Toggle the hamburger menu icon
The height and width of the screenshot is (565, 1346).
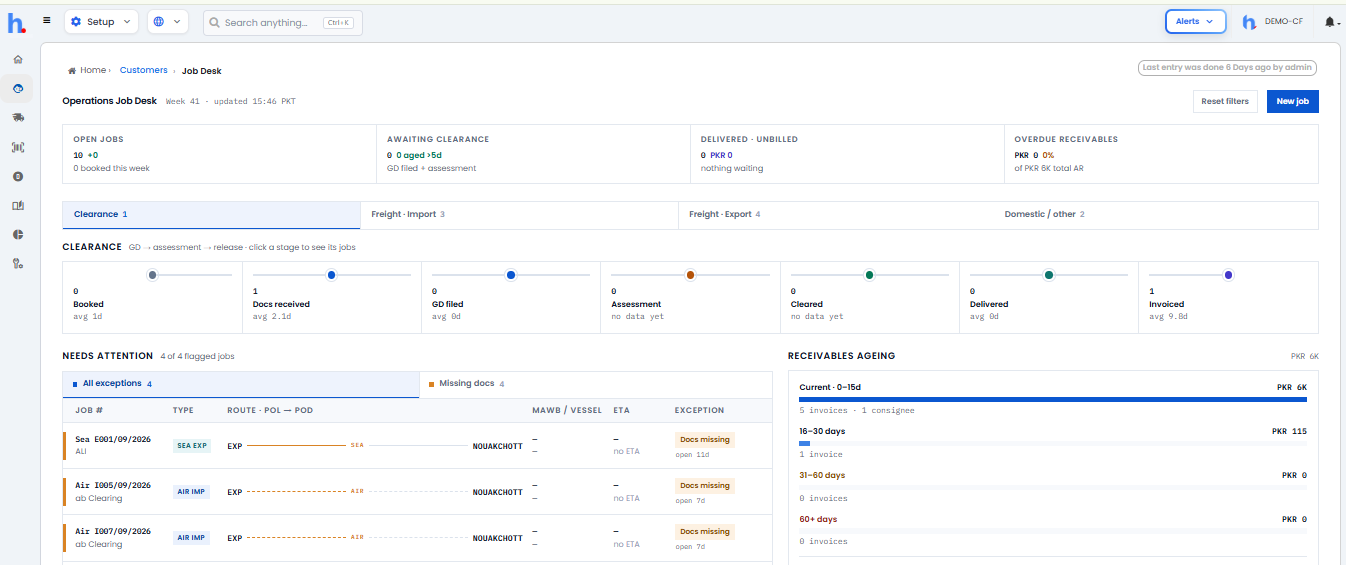(x=47, y=21)
